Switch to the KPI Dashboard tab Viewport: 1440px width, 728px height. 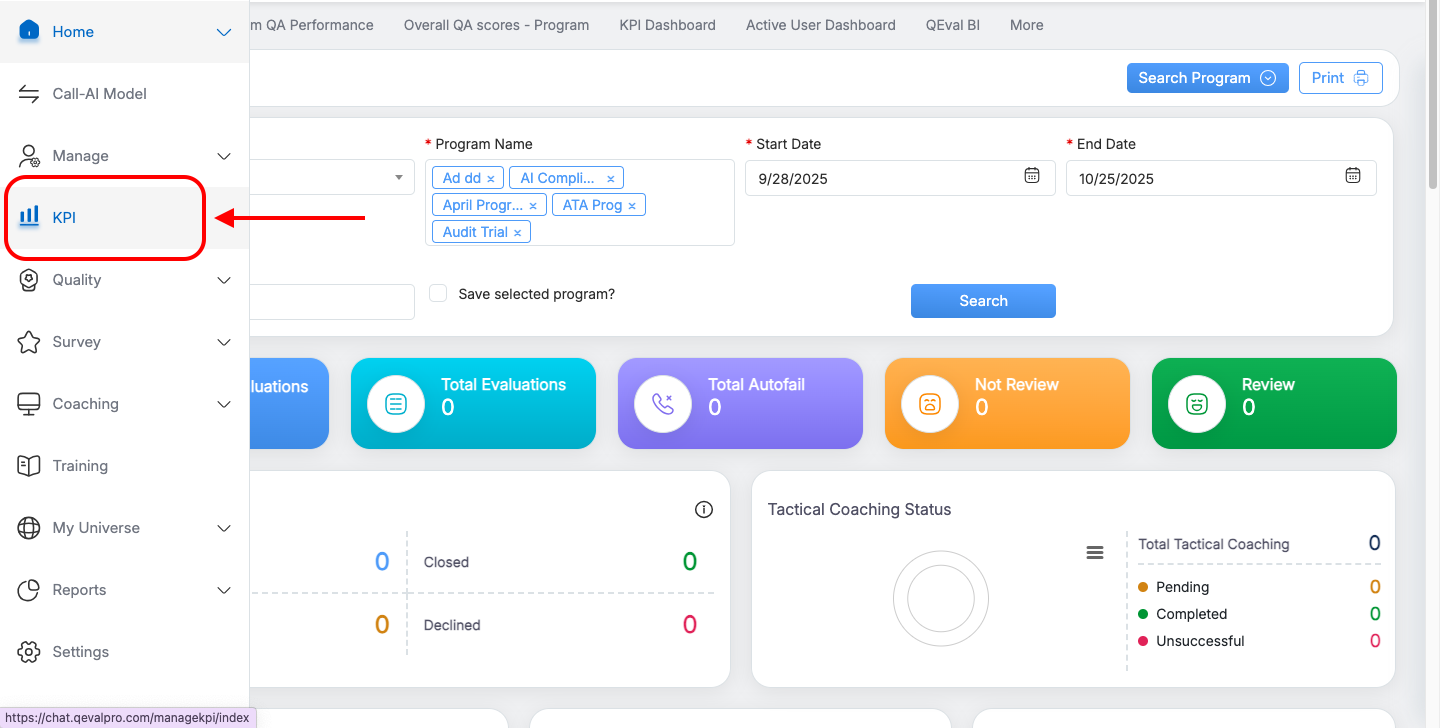667,25
